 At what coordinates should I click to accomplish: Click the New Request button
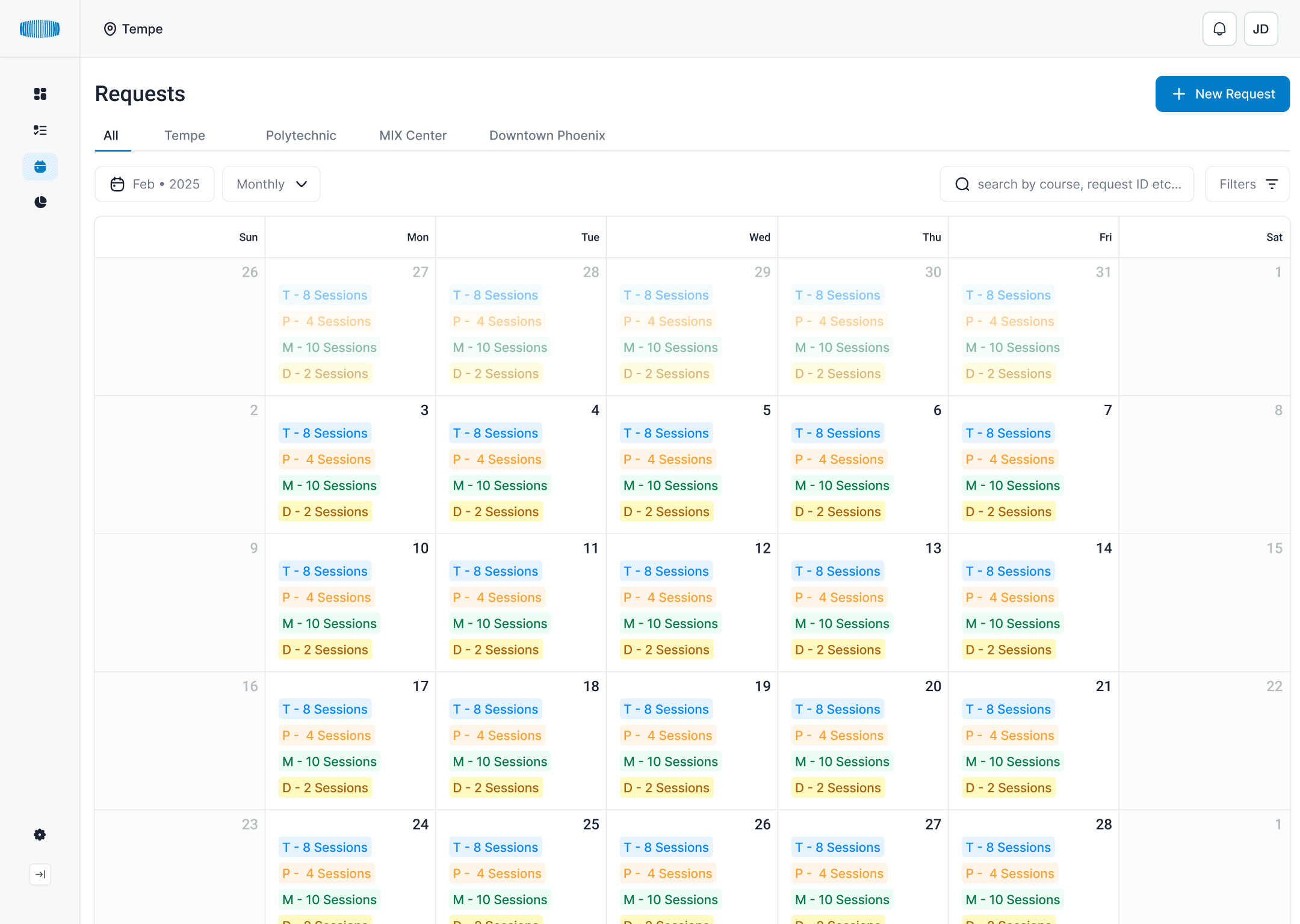point(1222,94)
